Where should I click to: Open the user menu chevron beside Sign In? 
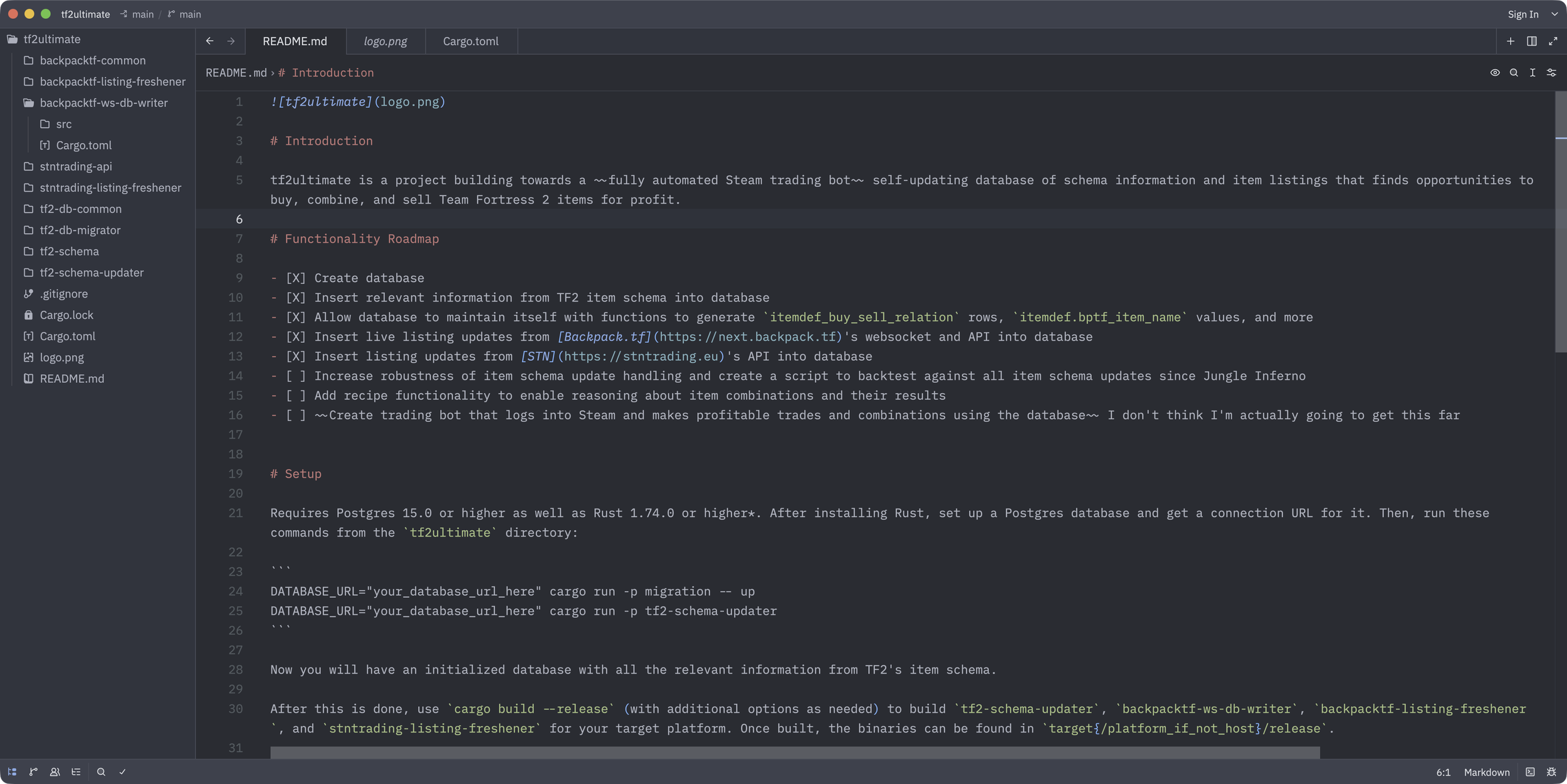1554,14
